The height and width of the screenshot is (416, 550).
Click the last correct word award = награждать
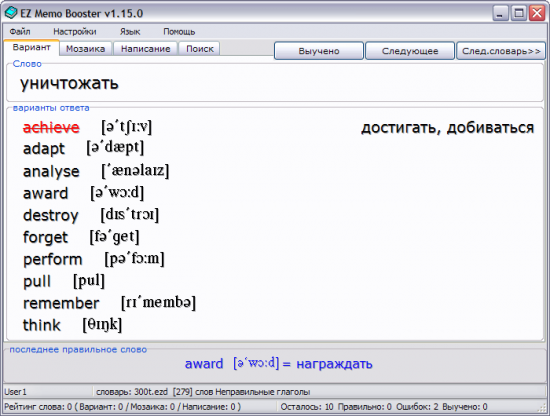click(x=279, y=364)
